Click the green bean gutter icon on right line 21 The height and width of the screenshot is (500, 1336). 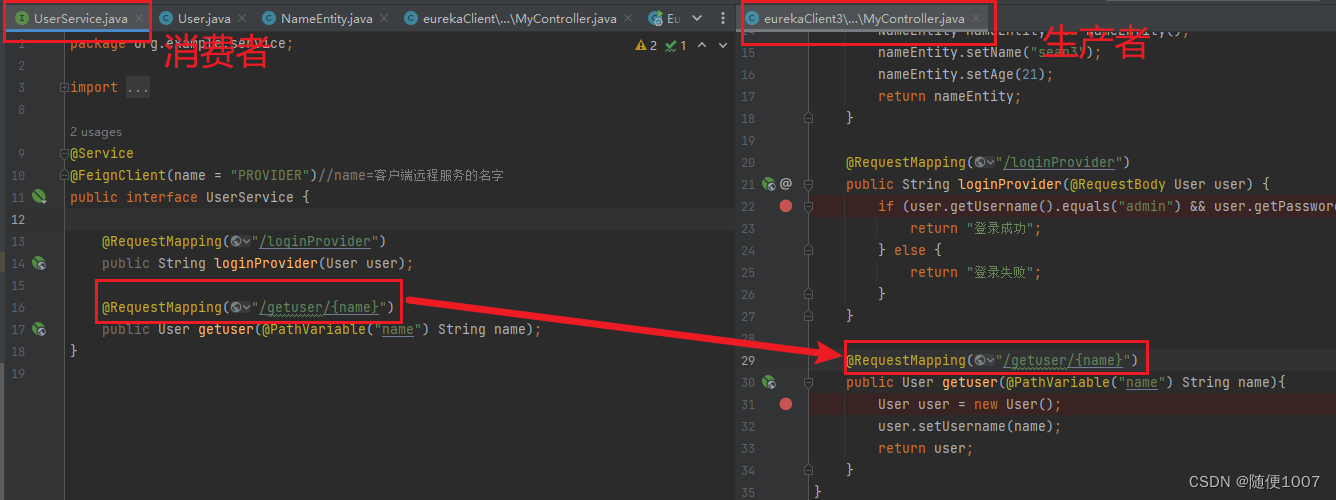tap(769, 184)
